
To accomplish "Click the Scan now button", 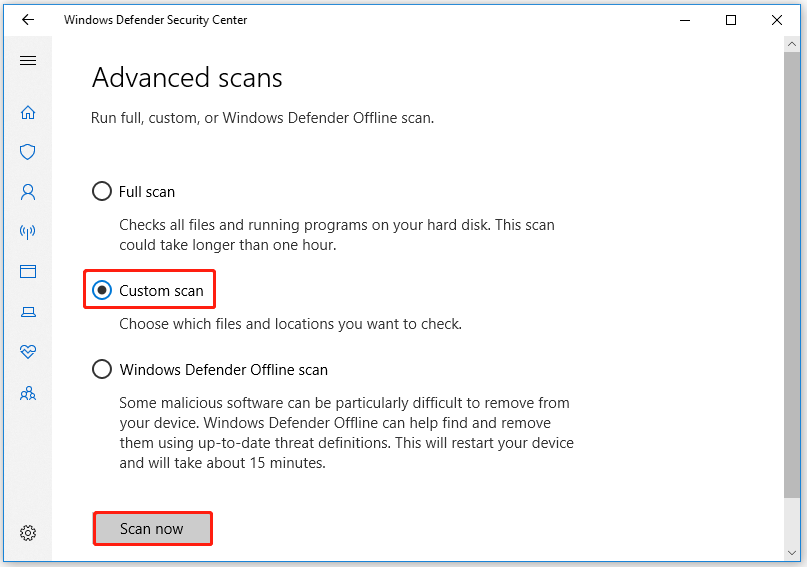I will tap(152, 529).
